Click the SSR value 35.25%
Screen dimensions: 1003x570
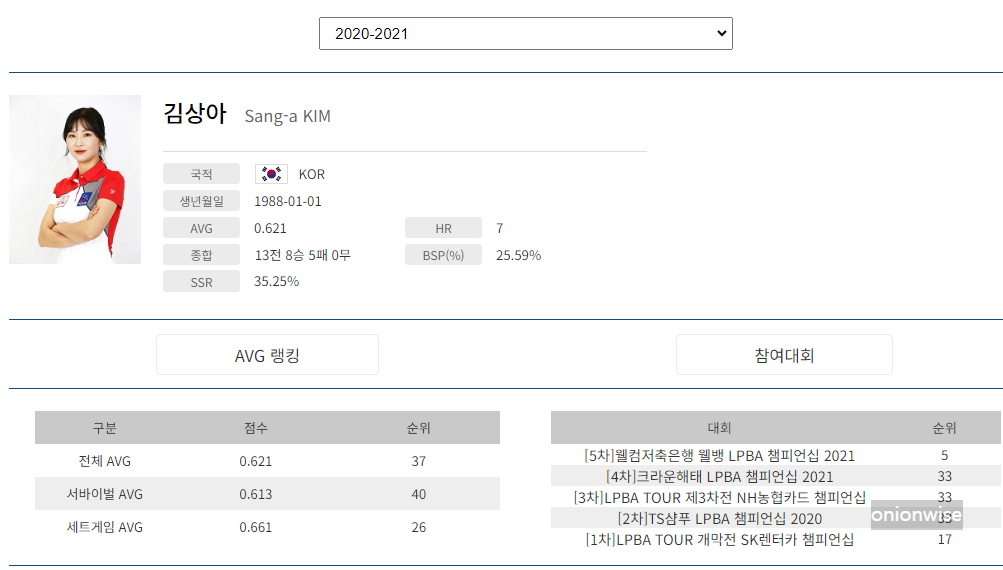[276, 281]
